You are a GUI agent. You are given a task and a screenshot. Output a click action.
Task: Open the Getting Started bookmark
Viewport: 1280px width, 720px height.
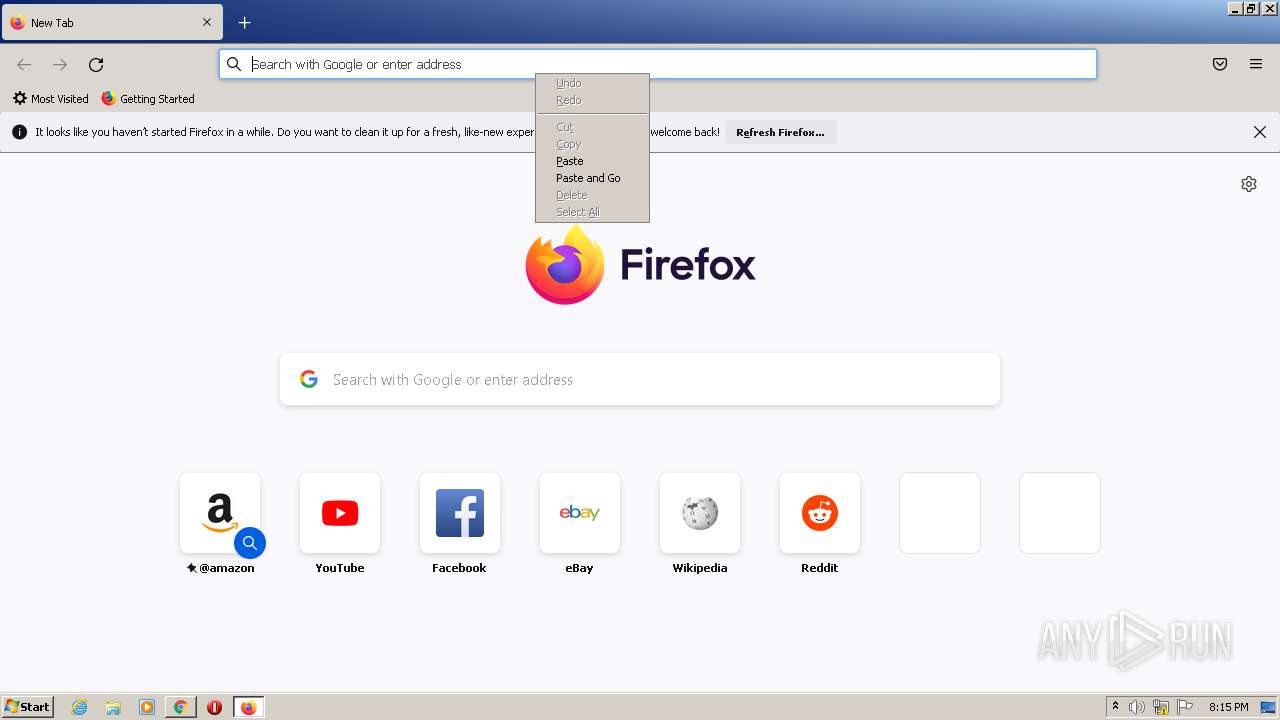[148, 99]
